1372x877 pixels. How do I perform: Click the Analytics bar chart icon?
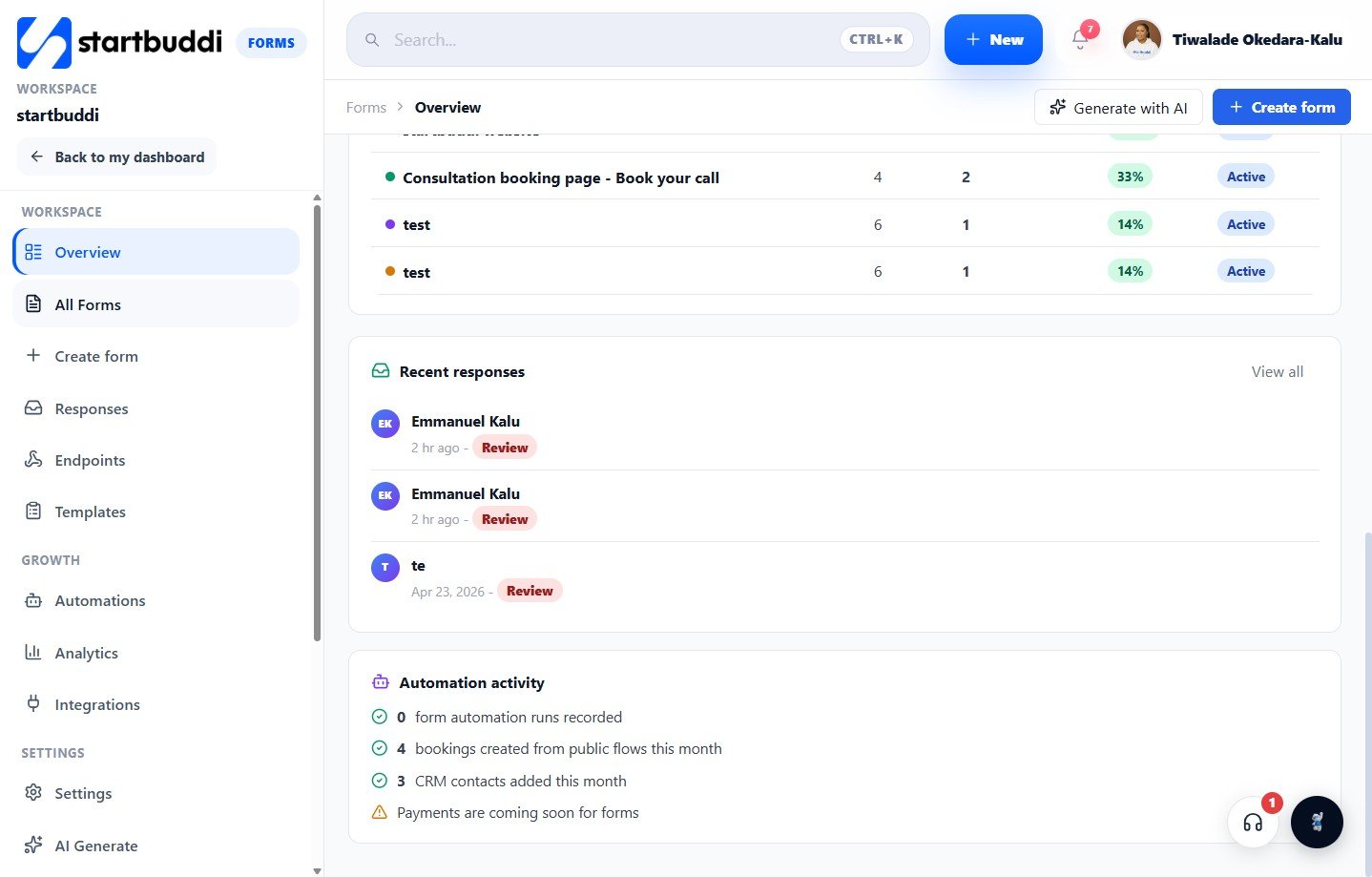[33, 652]
